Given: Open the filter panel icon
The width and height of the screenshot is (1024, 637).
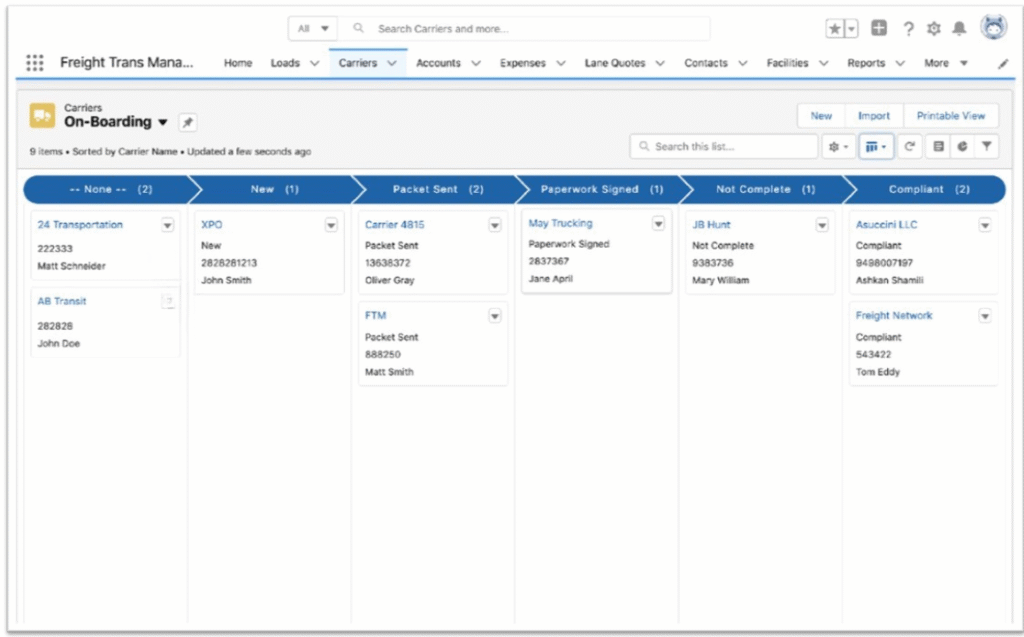Looking at the screenshot, I should (x=988, y=146).
